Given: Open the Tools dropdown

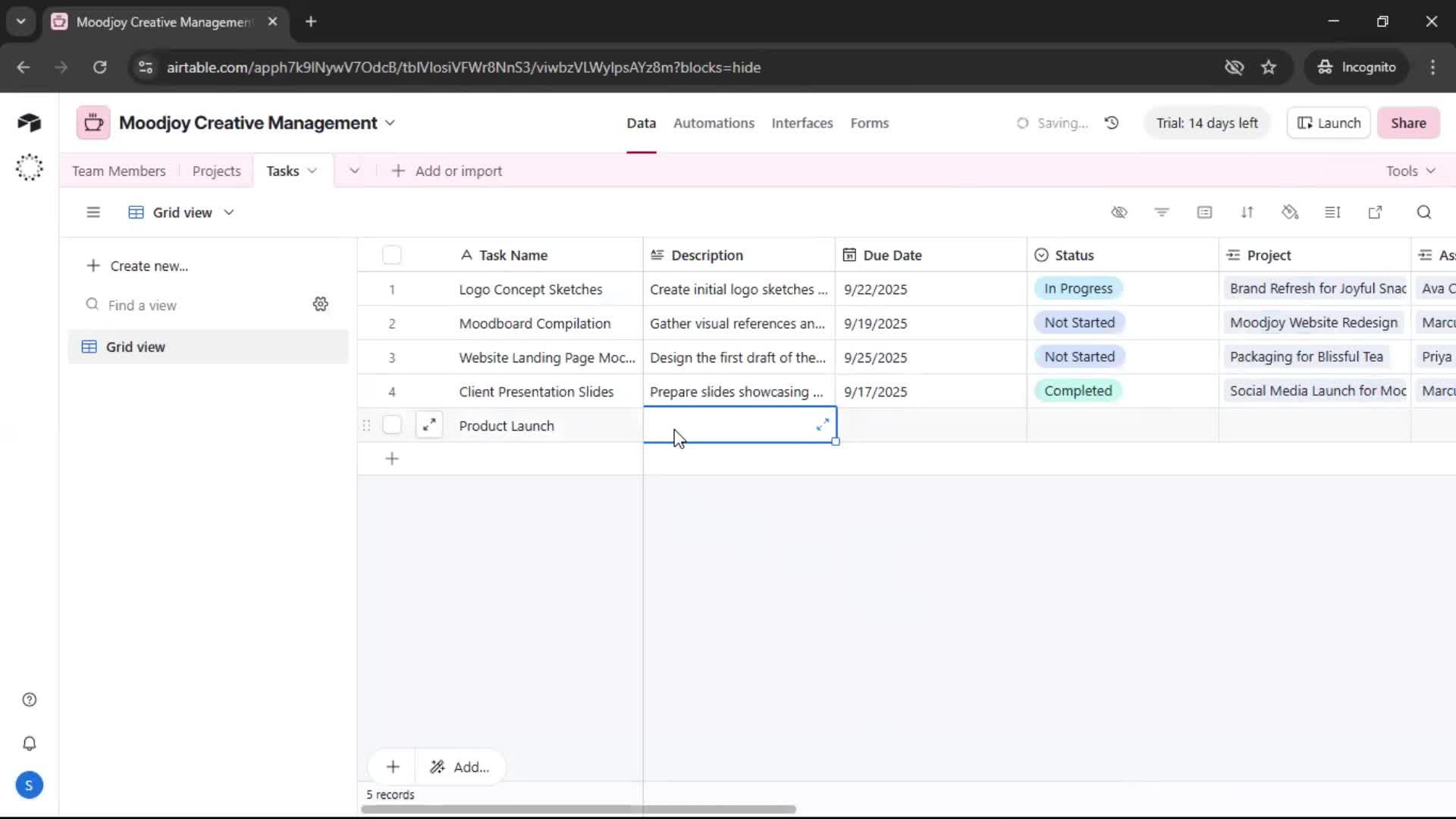Looking at the screenshot, I should 1410,171.
